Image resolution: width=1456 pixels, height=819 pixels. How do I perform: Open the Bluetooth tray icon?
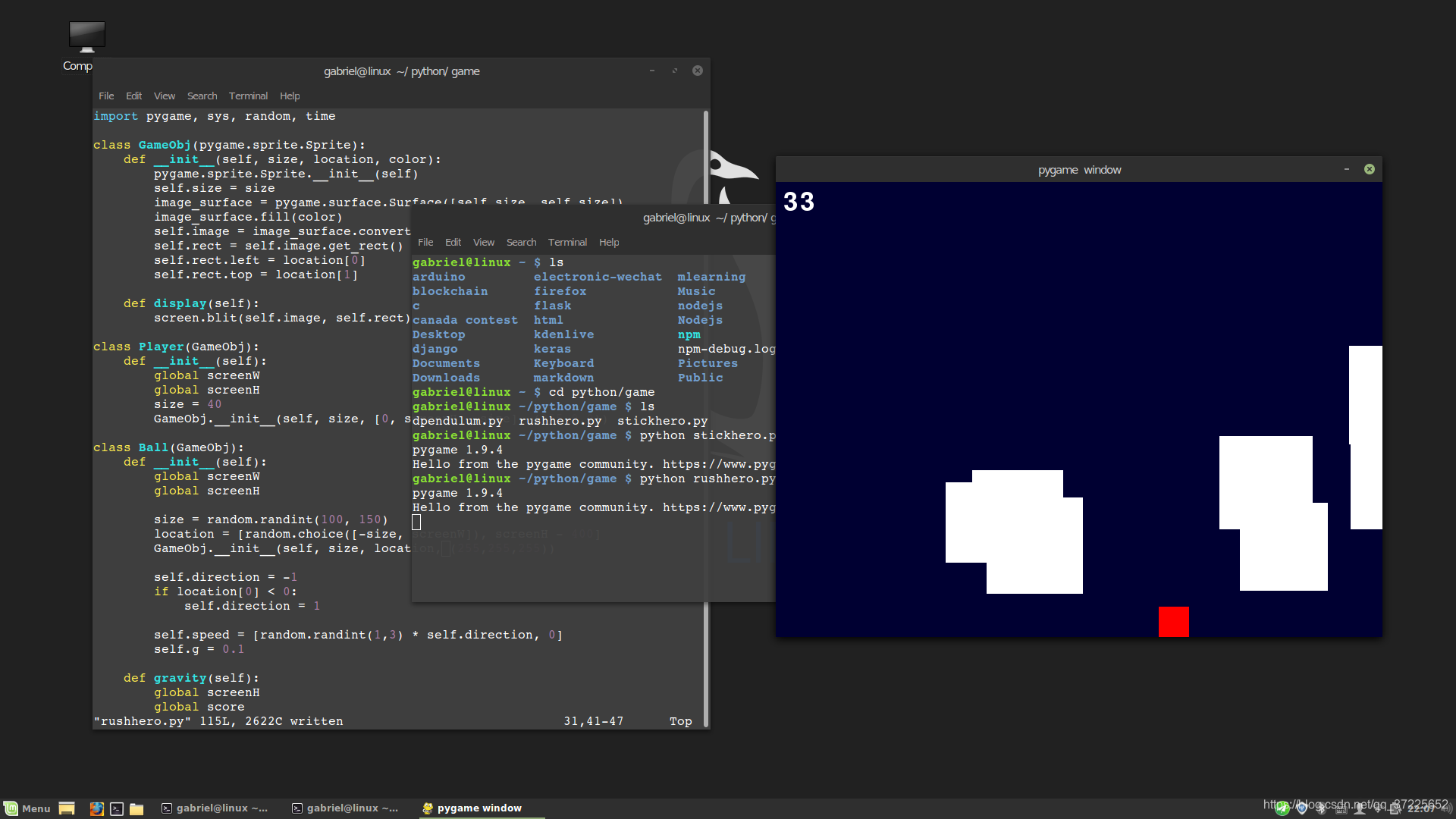coord(1322,808)
